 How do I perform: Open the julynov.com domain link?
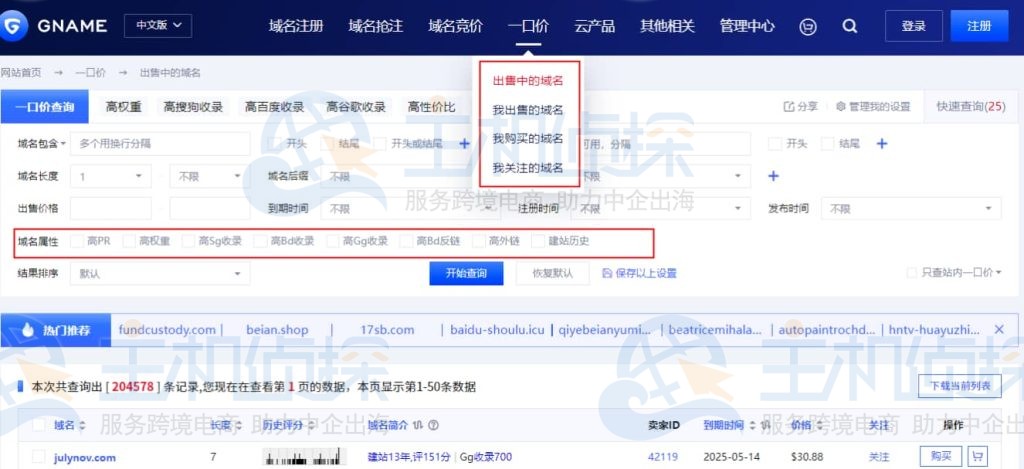tap(85, 457)
